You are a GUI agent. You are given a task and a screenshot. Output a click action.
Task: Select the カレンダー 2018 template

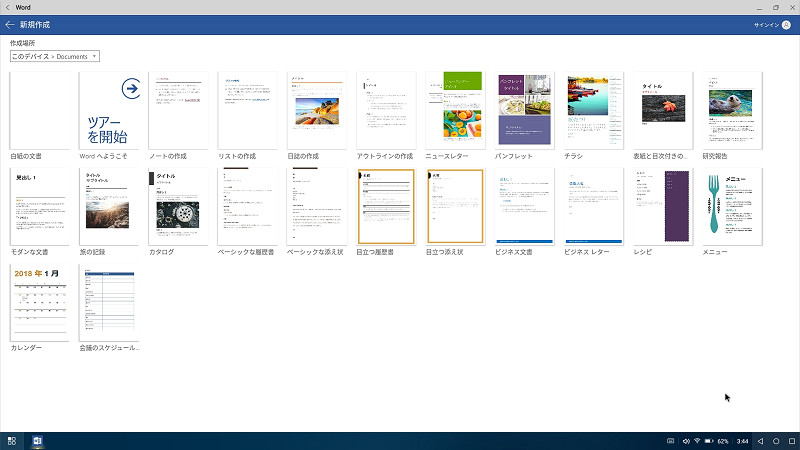coord(40,303)
